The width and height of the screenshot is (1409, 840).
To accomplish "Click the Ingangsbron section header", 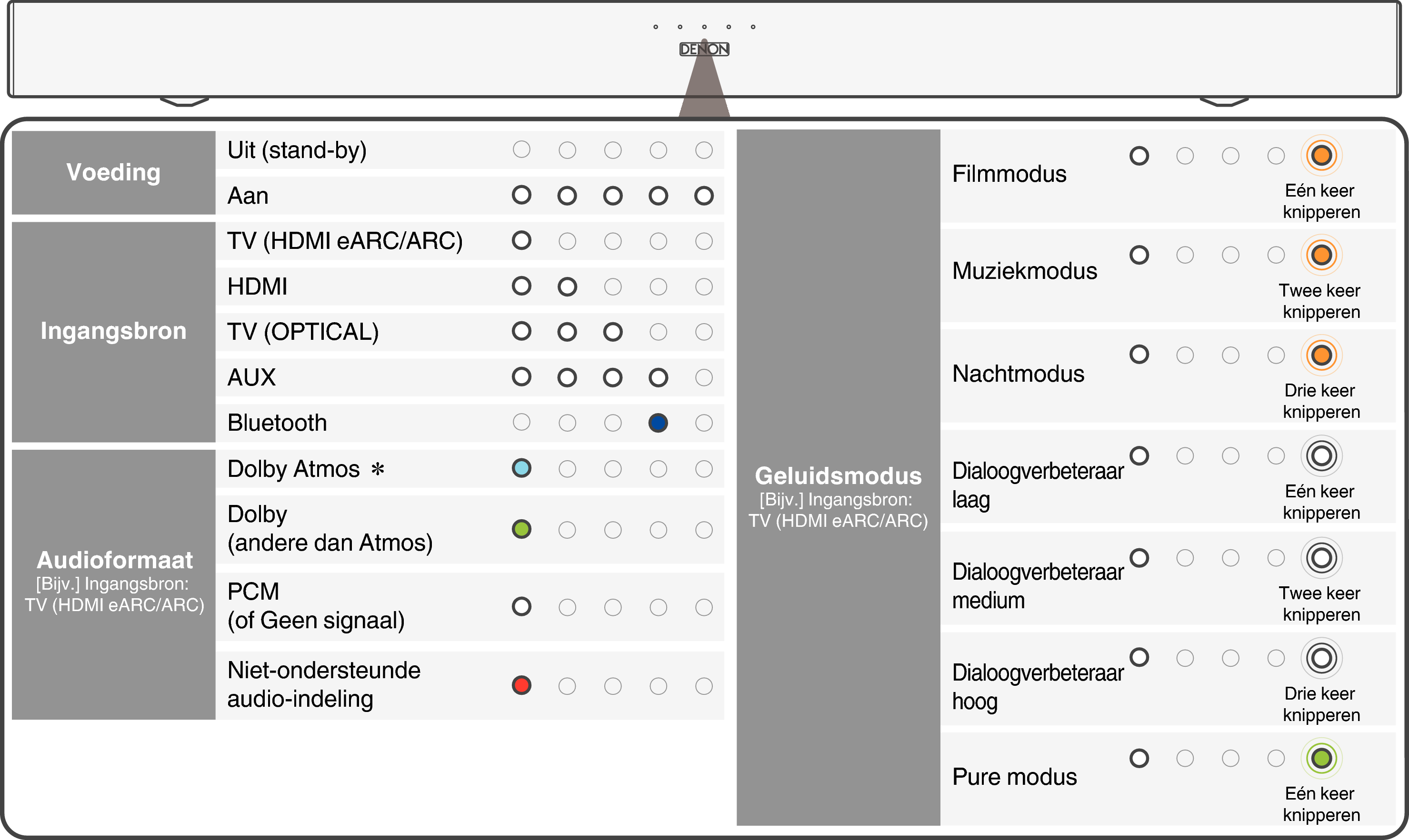I will pyautogui.click(x=113, y=331).
